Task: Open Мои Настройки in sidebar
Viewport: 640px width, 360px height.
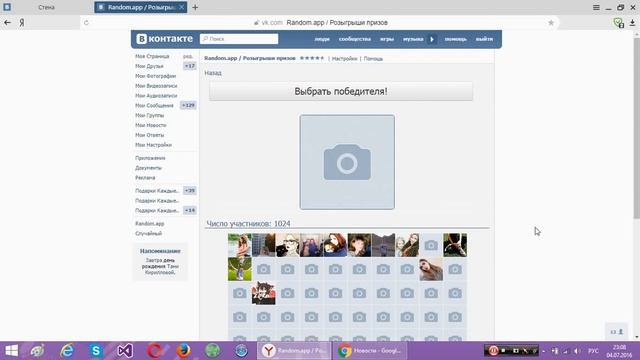Action: [x=153, y=145]
